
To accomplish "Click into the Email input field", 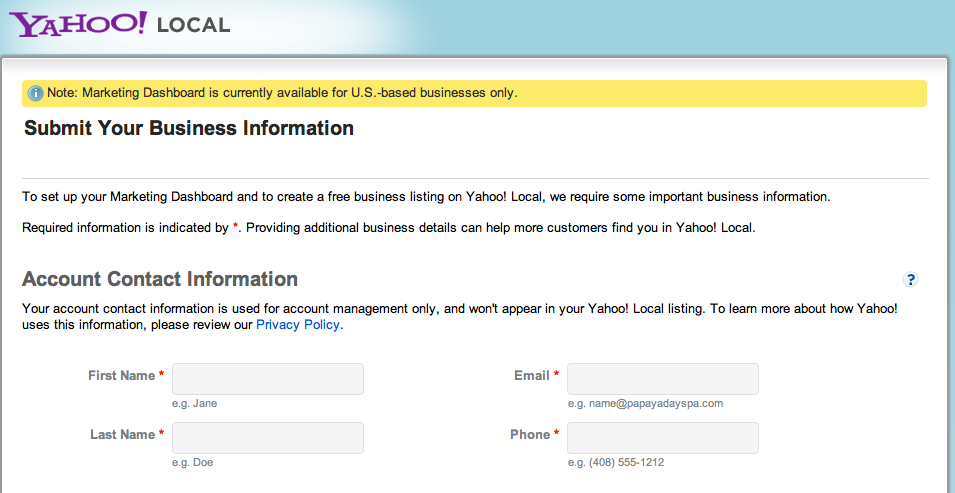I will click(x=662, y=379).
